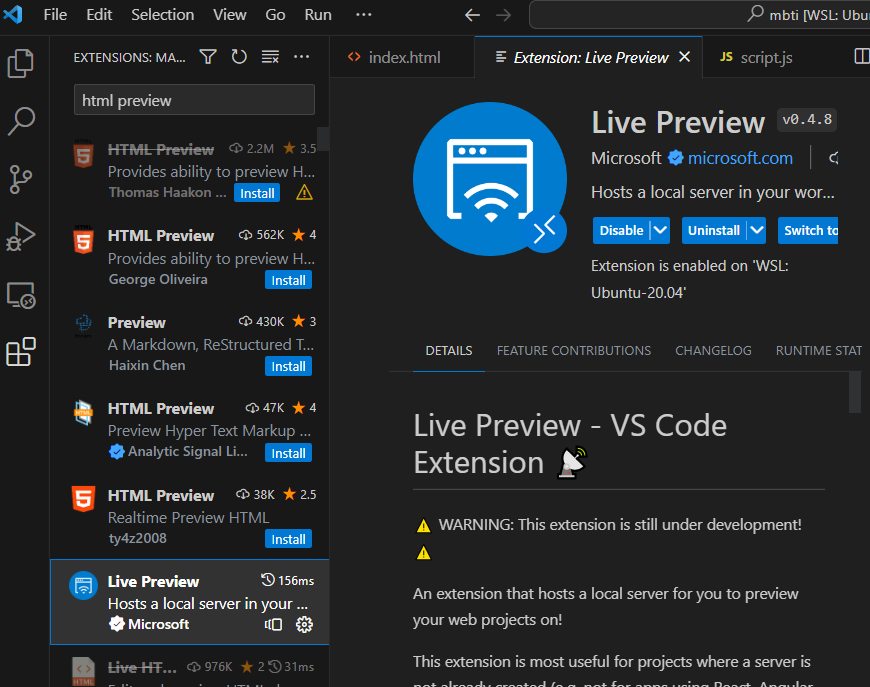Open the Go menu
Image resolution: width=870 pixels, height=687 pixels.
click(275, 14)
